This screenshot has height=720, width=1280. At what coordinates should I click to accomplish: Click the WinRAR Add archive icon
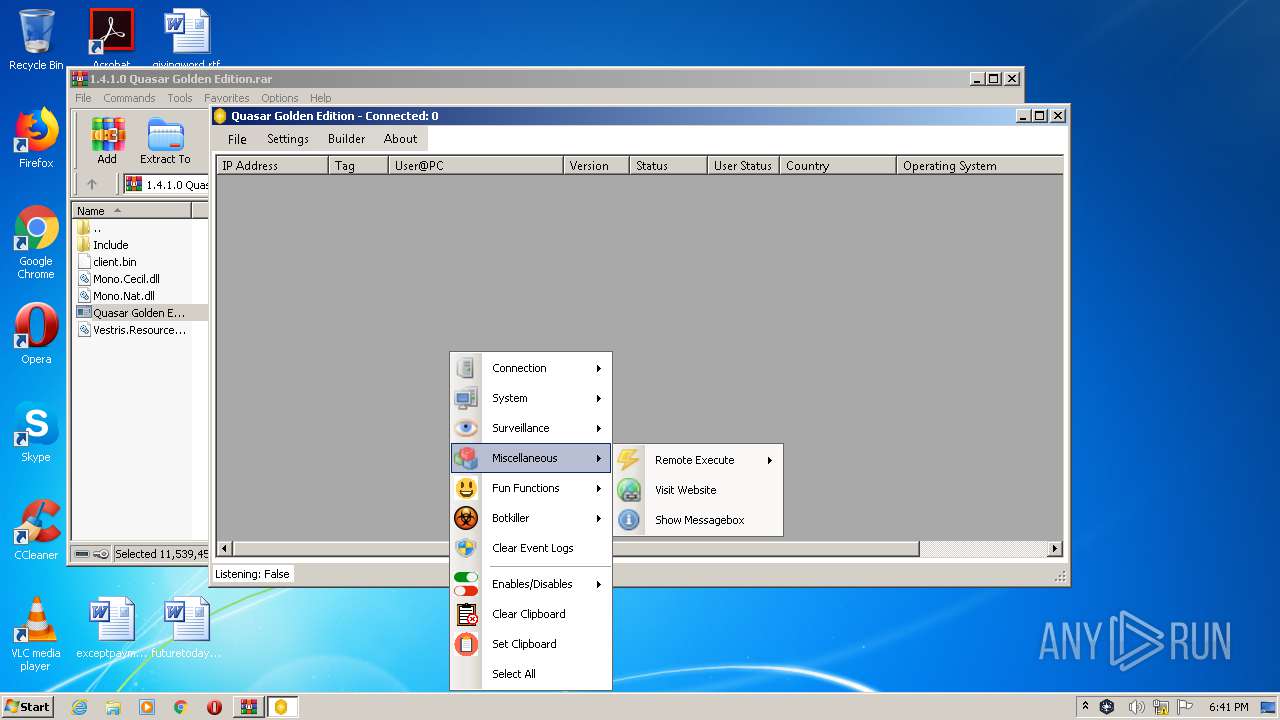tap(107, 134)
